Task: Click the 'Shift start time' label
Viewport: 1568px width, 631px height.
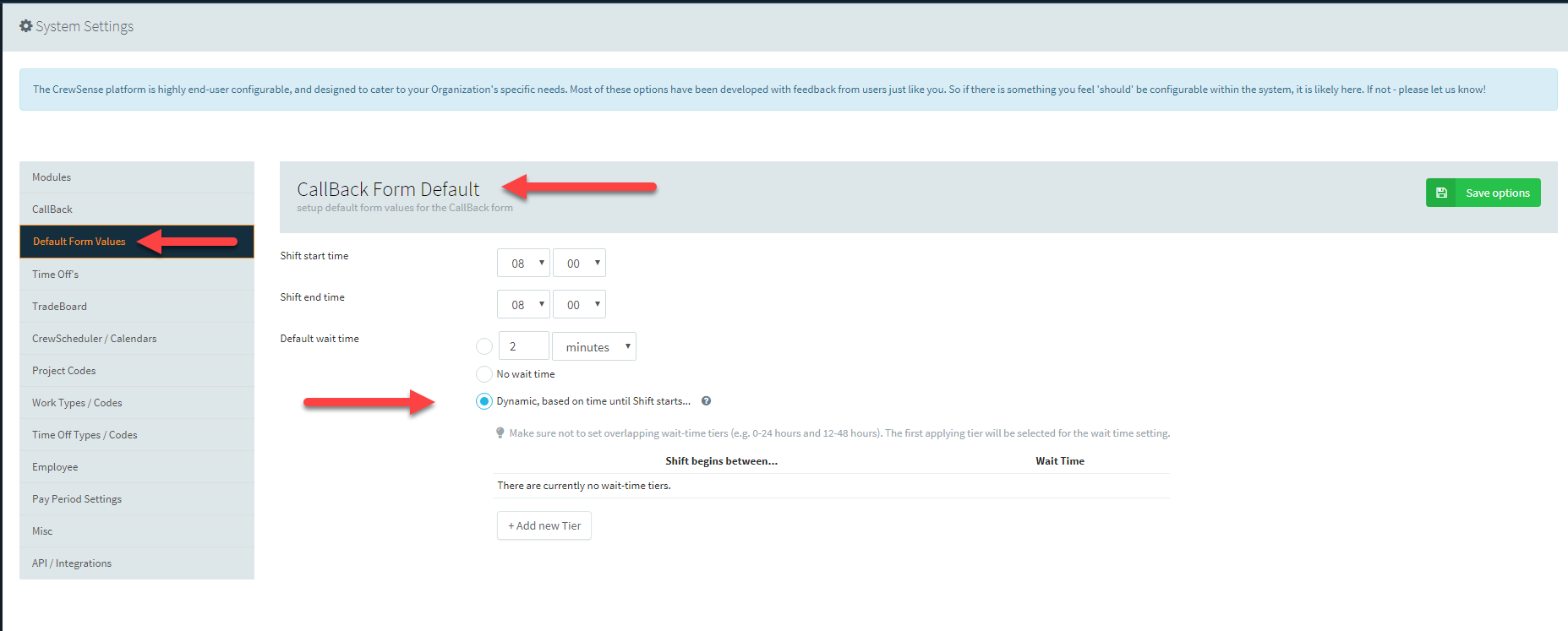Action: pos(314,256)
